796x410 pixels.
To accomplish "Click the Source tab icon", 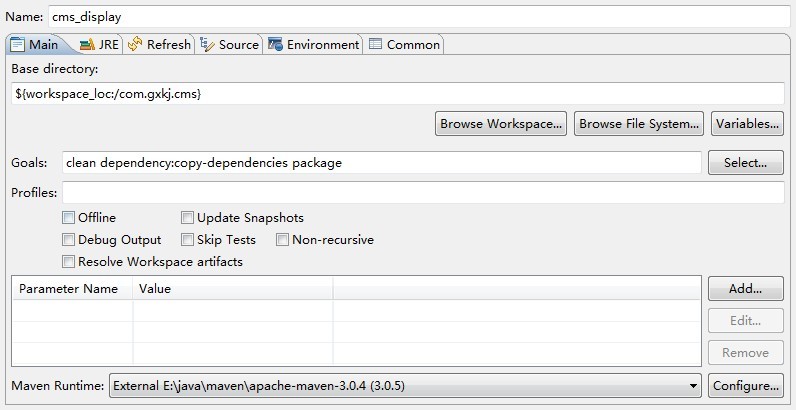I will click(x=207, y=44).
